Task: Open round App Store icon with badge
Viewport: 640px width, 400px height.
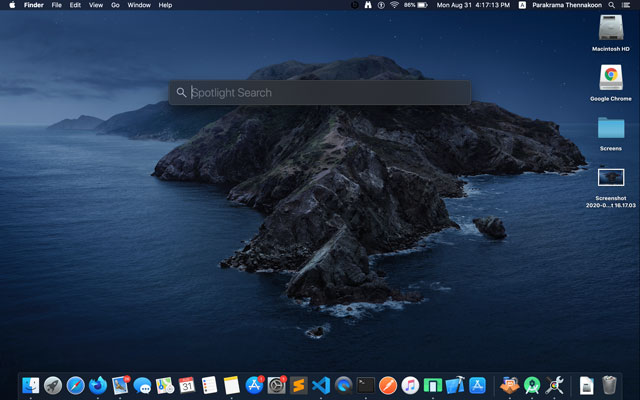Action: [x=254, y=385]
